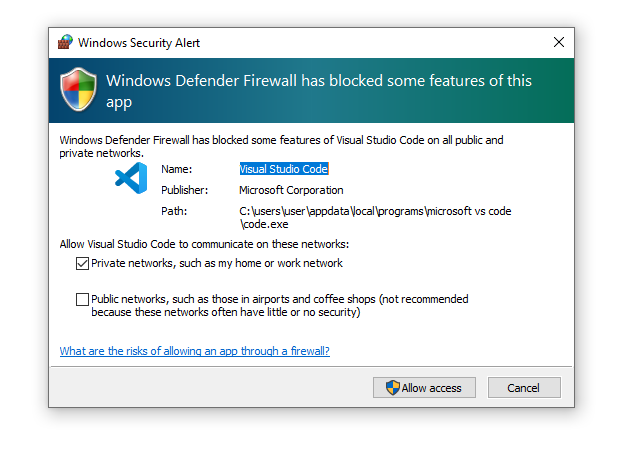Click the highlighted Visual Studio Code name field

click(x=284, y=169)
